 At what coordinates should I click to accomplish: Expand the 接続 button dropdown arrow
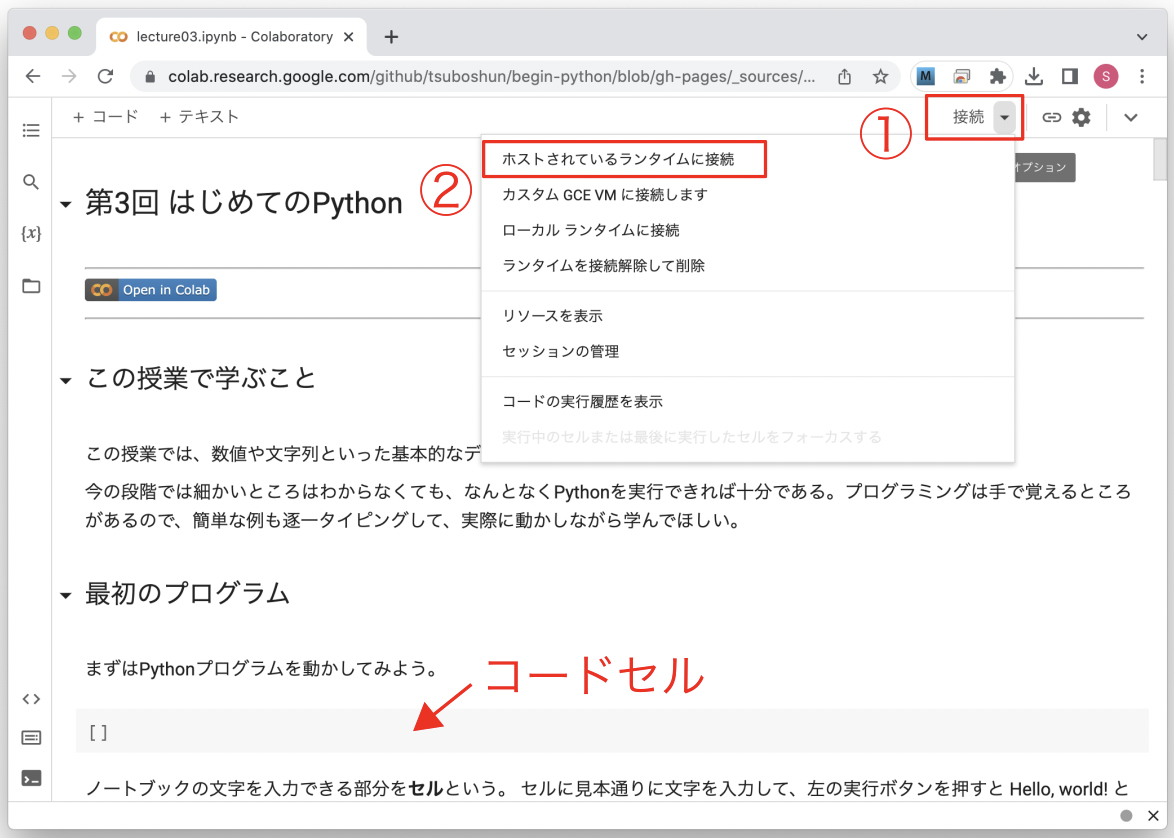pyautogui.click(x=1005, y=117)
